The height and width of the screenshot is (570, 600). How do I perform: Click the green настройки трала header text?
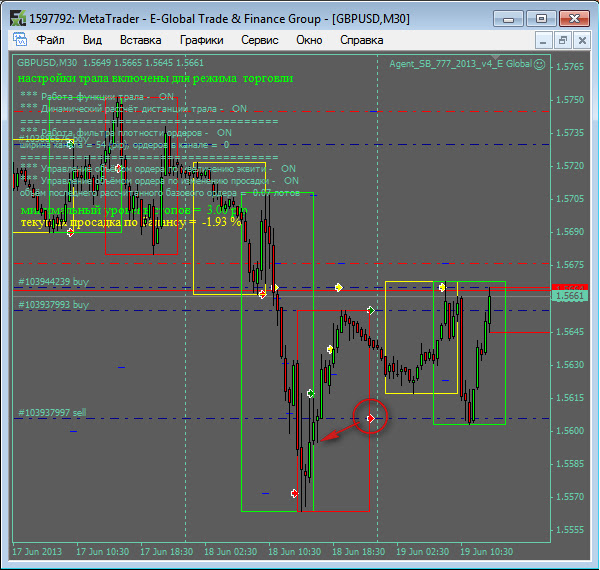(x=155, y=78)
